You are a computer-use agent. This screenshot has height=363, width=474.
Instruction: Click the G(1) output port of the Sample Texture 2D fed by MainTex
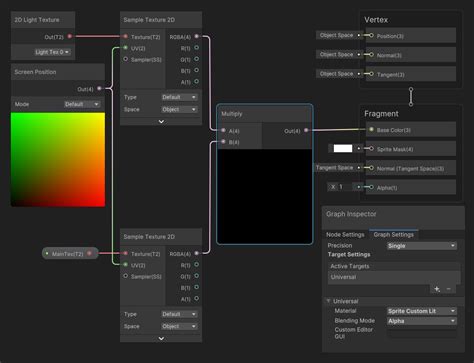197,276
